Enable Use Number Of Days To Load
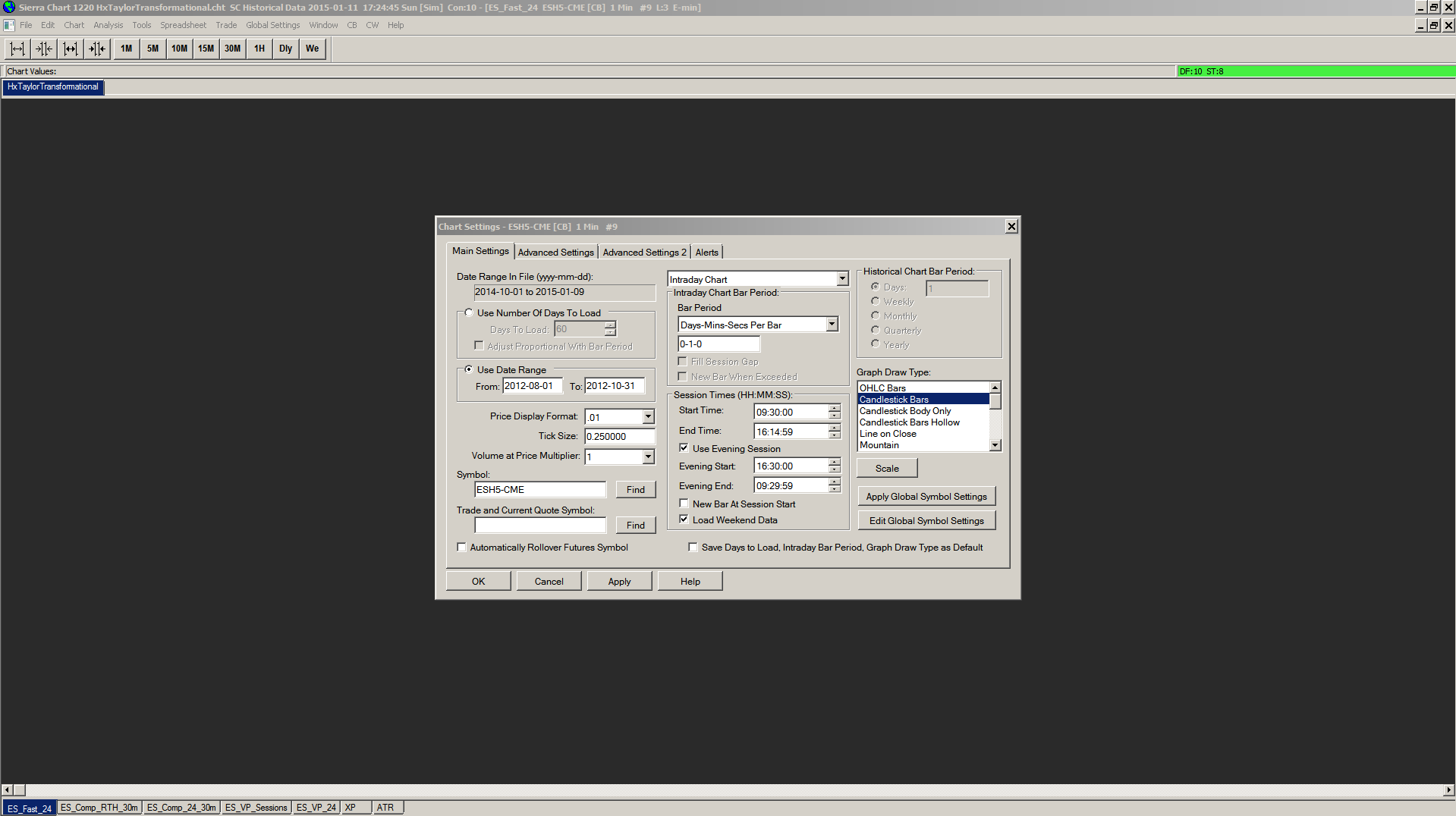This screenshot has width=1456, height=816. tap(469, 313)
